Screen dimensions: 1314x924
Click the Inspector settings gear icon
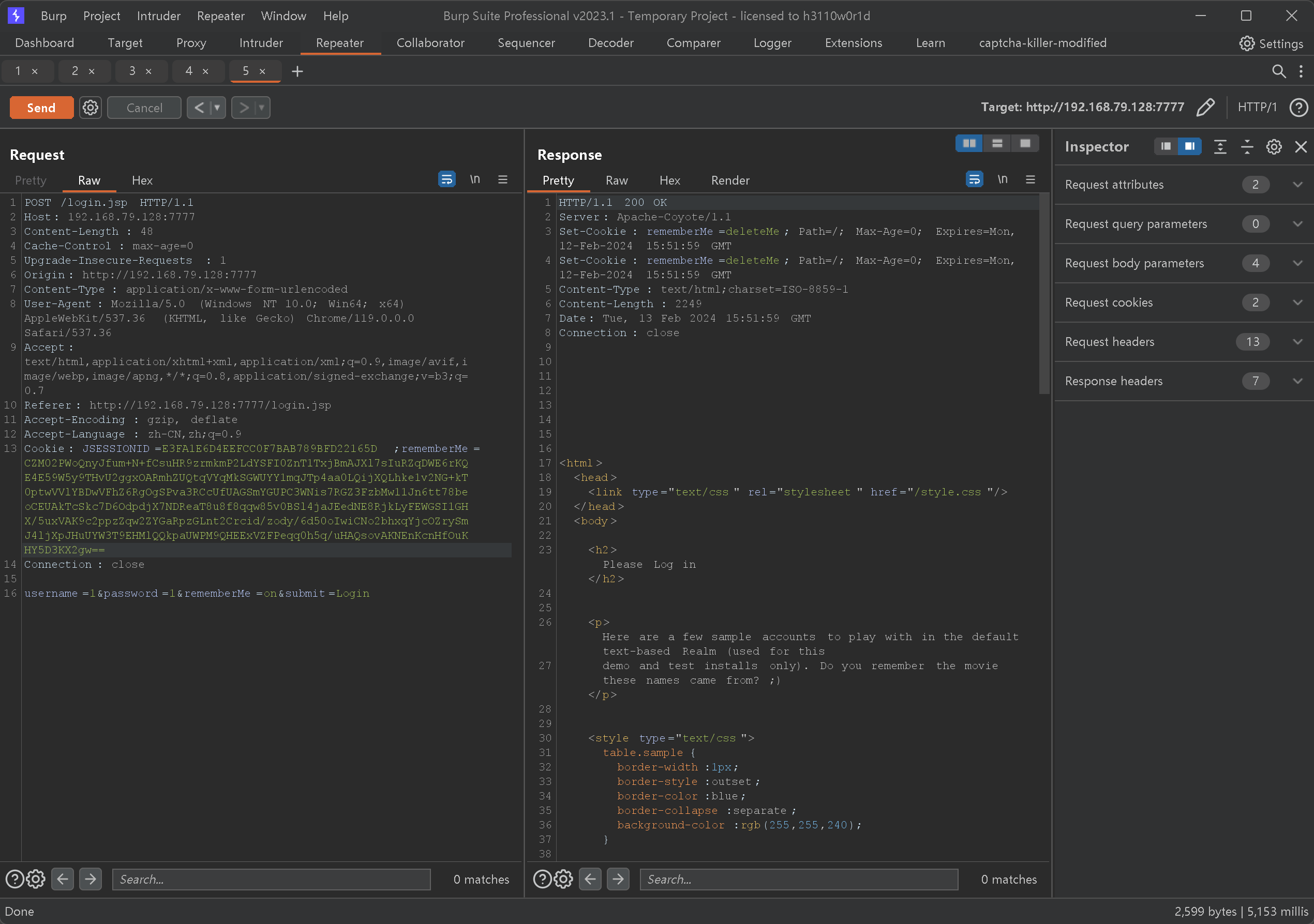point(1273,147)
